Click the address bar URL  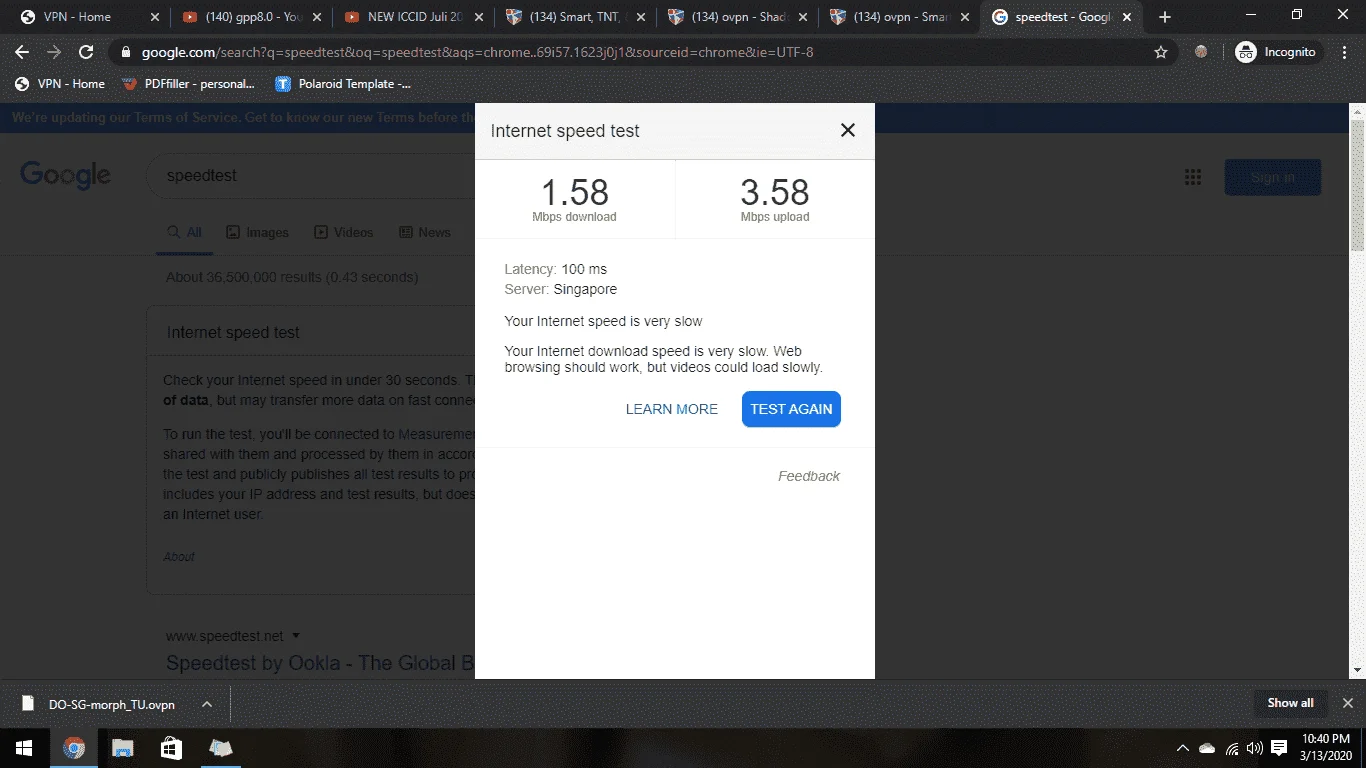click(477, 52)
